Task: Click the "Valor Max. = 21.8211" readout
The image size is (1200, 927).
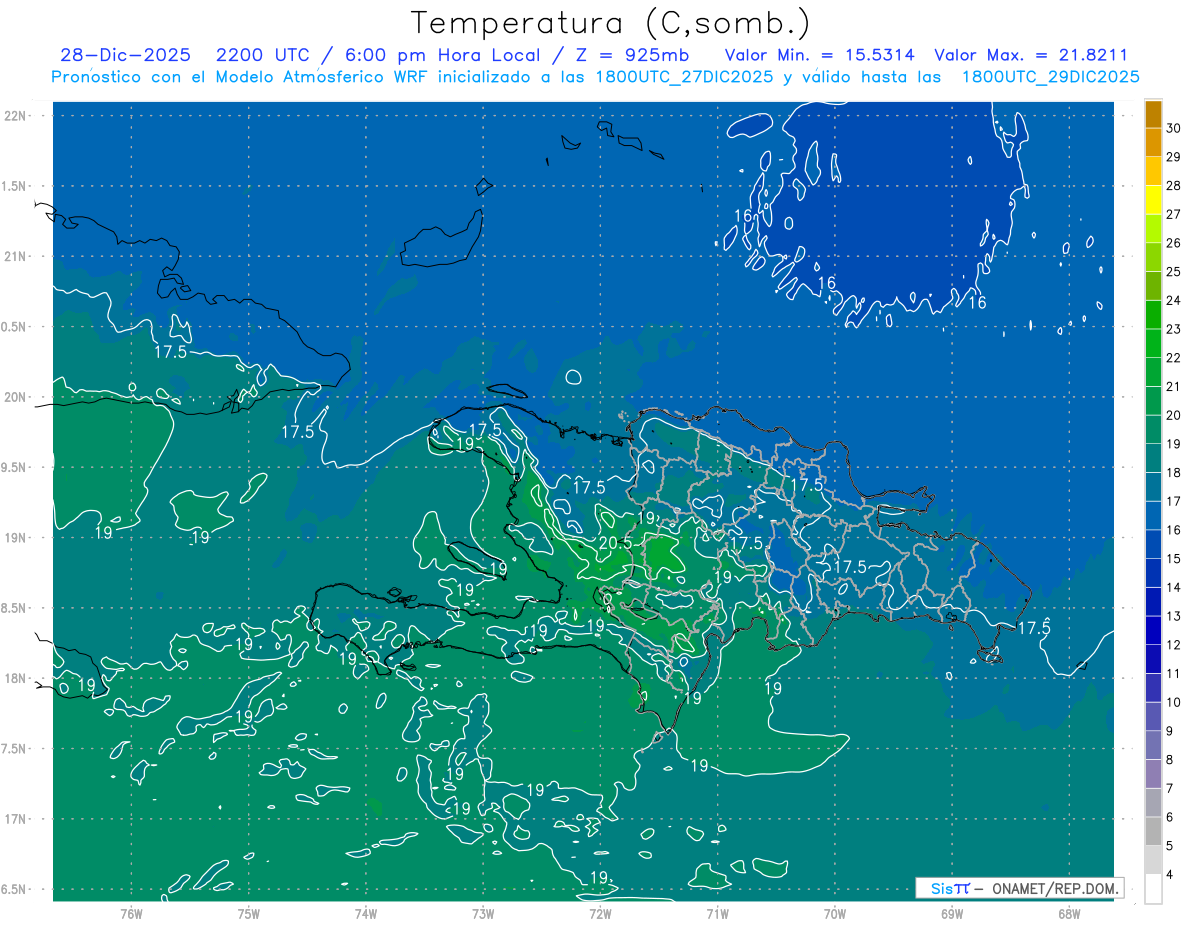Action: coord(1031,55)
